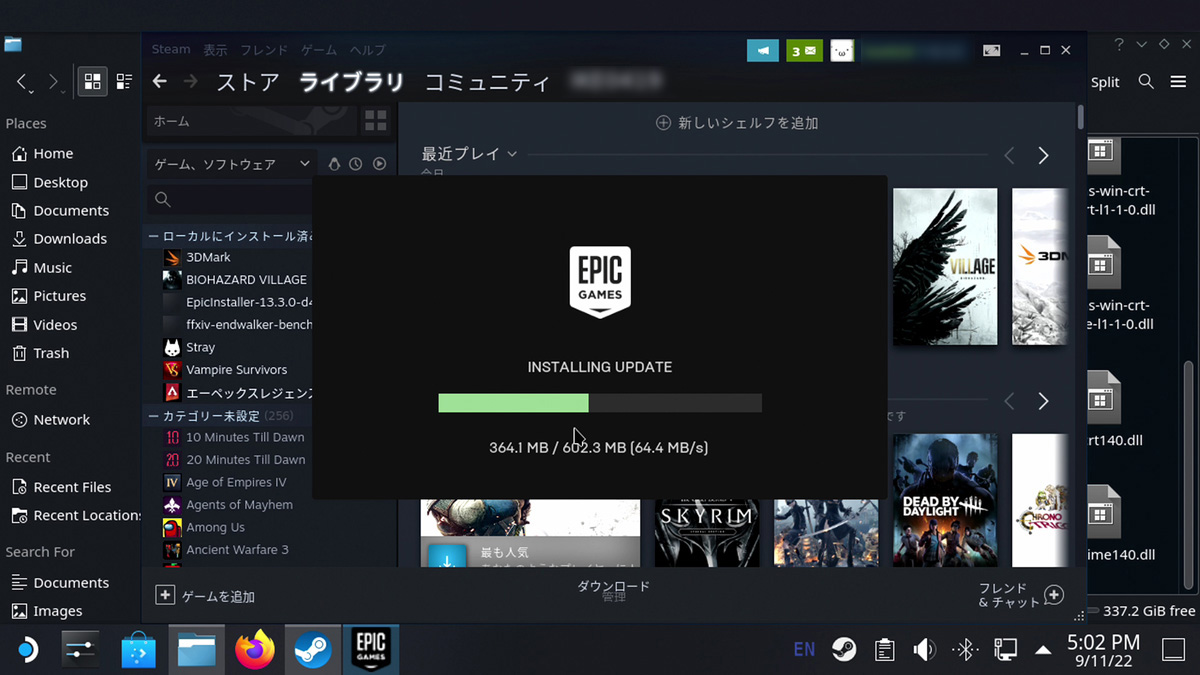The width and height of the screenshot is (1200, 675).
Task: Switch library to grid view icon
Action: coord(375,121)
